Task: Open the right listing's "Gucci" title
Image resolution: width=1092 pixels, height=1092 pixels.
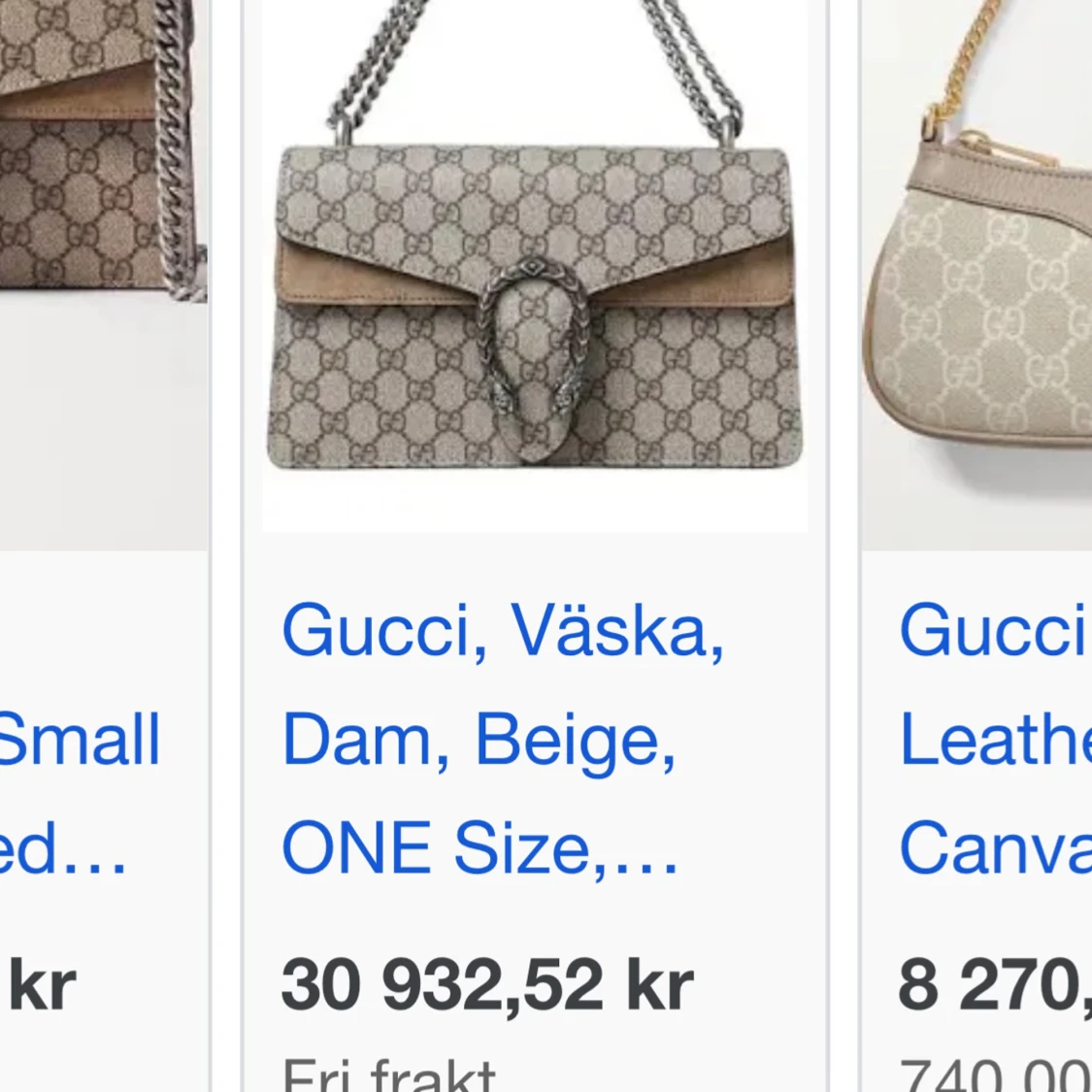Action: [995, 630]
